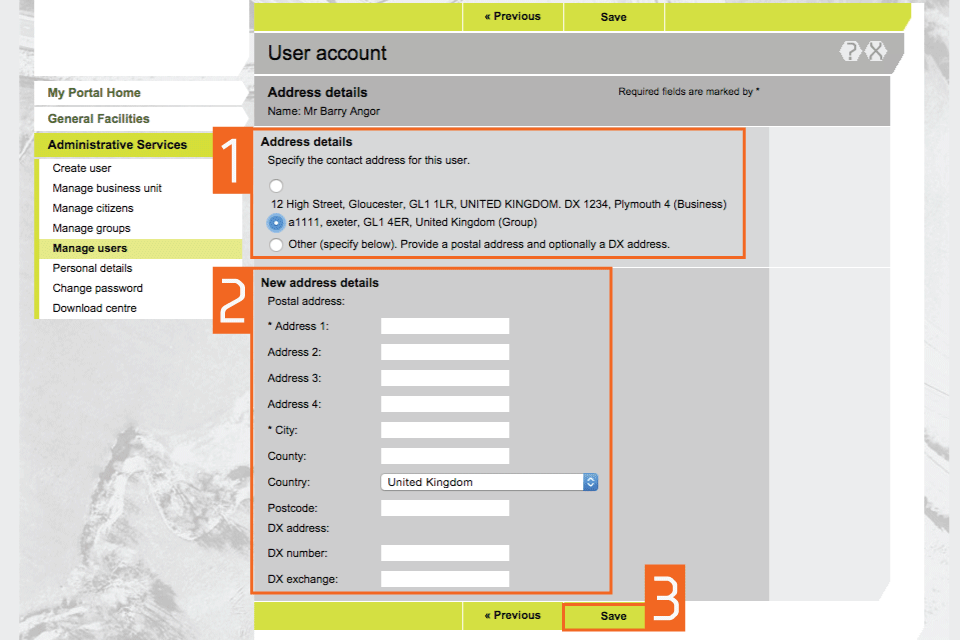
Task: Expand General Facilities menu
Action: pyautogui.click(x=98, y=119)
